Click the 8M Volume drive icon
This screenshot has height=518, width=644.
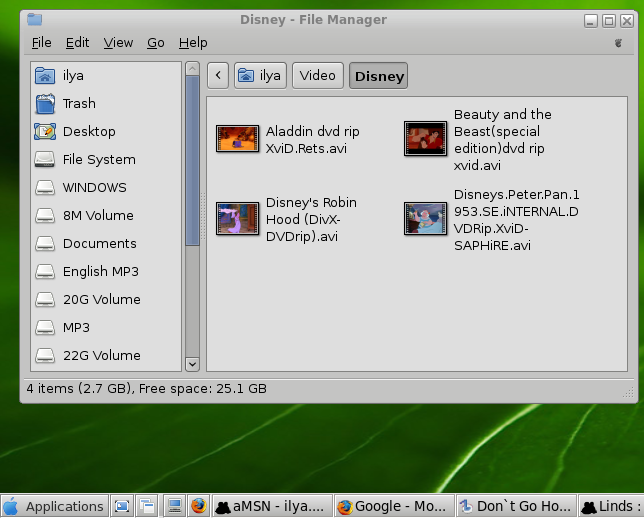(x=45, y=215)
